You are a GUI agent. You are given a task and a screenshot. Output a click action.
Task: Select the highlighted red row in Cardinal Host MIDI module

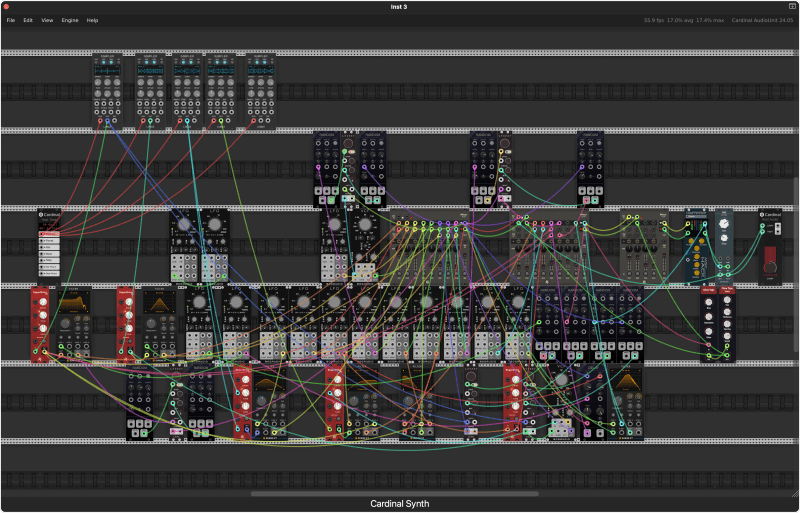(x=50, y=234)
